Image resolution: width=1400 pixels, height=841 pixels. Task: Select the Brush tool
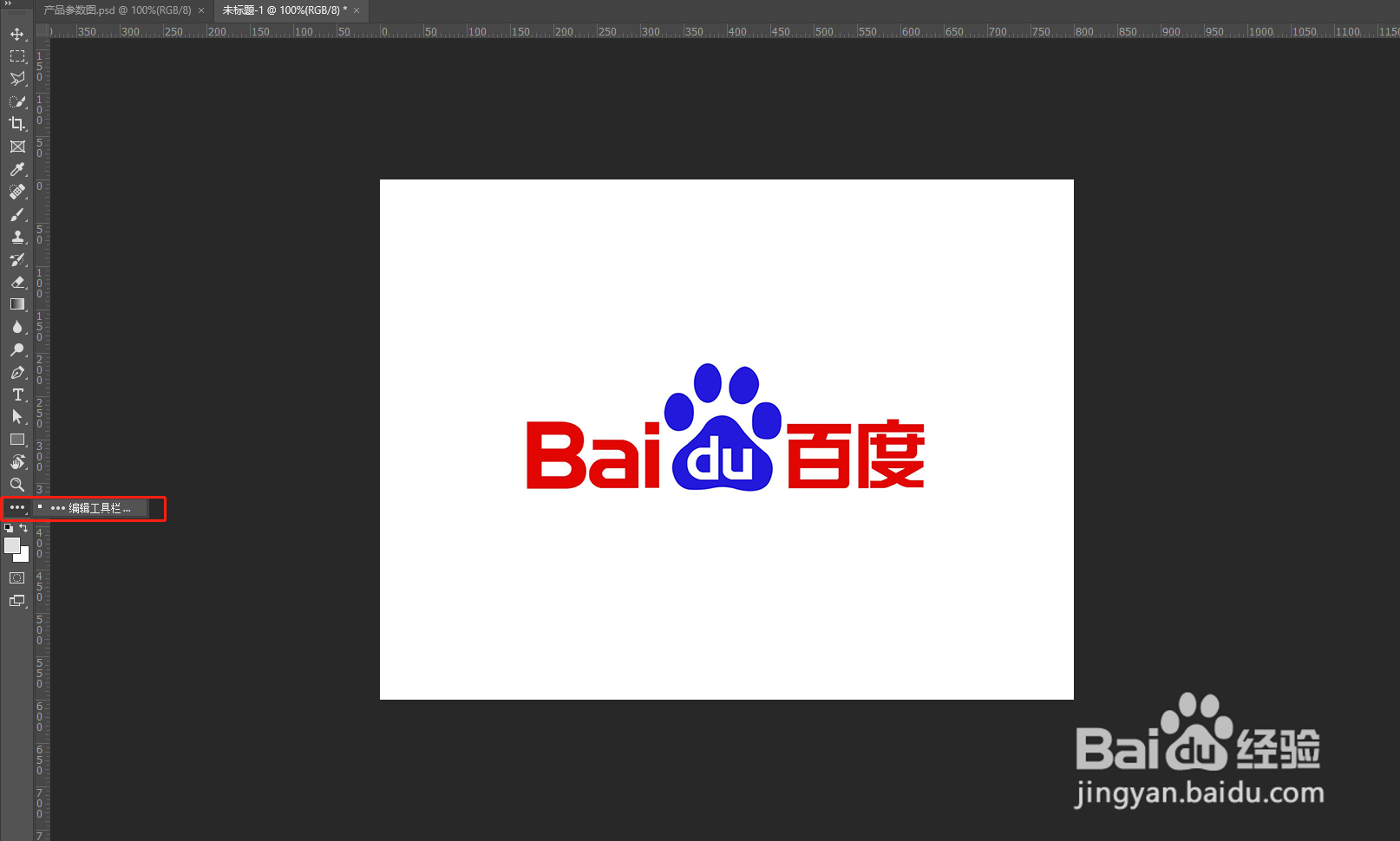(16, 214)
